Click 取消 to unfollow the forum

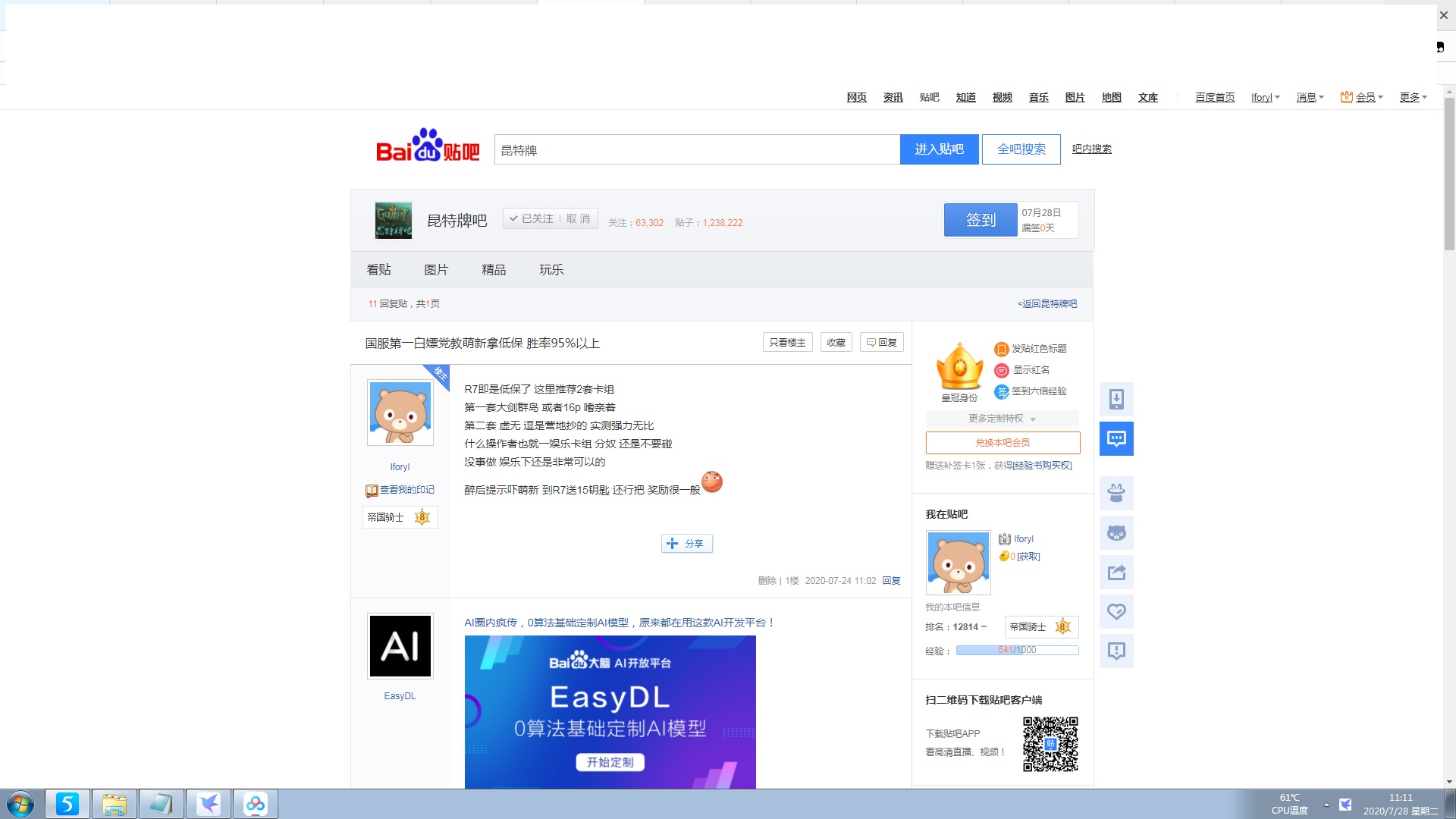[x=579, y=218]
